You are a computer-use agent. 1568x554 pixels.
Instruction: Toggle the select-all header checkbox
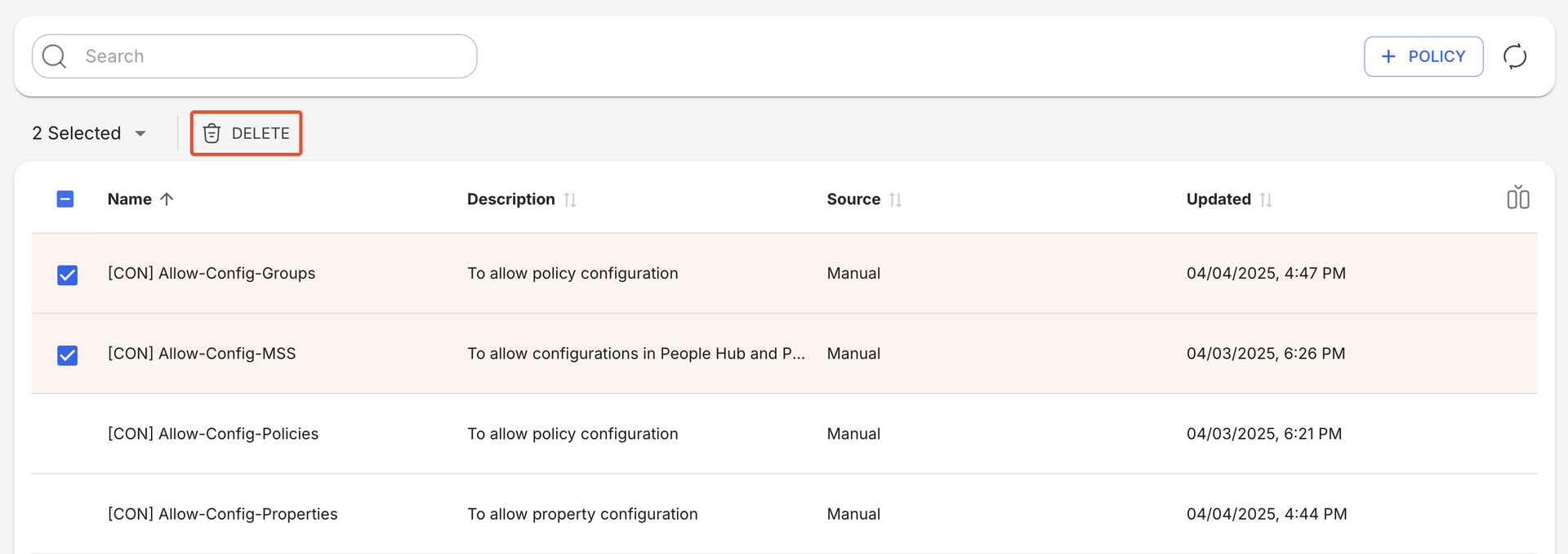65,199
